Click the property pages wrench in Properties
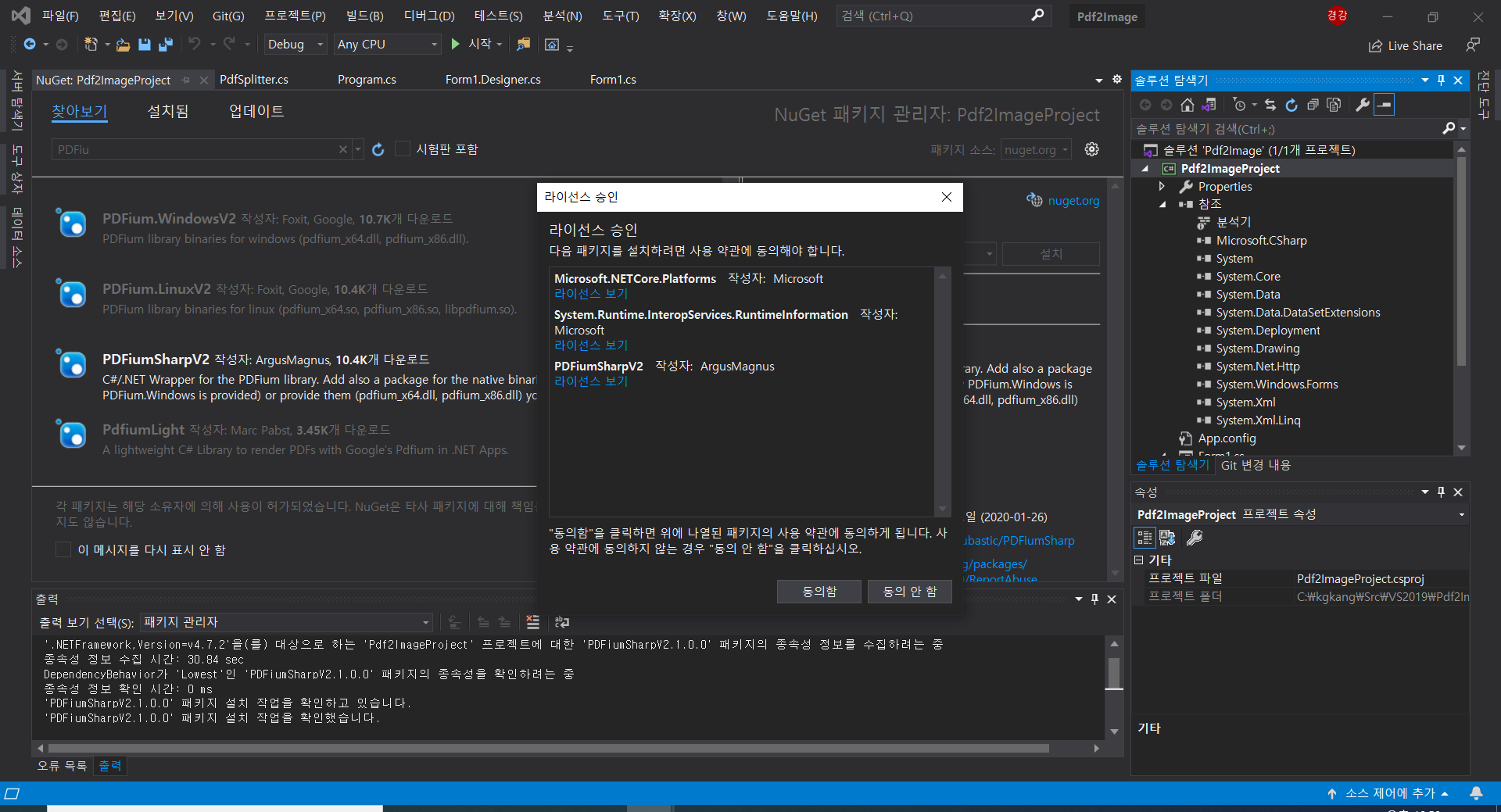The height and width of the screenshot is (812, 1501). (x=1195, y=538)
